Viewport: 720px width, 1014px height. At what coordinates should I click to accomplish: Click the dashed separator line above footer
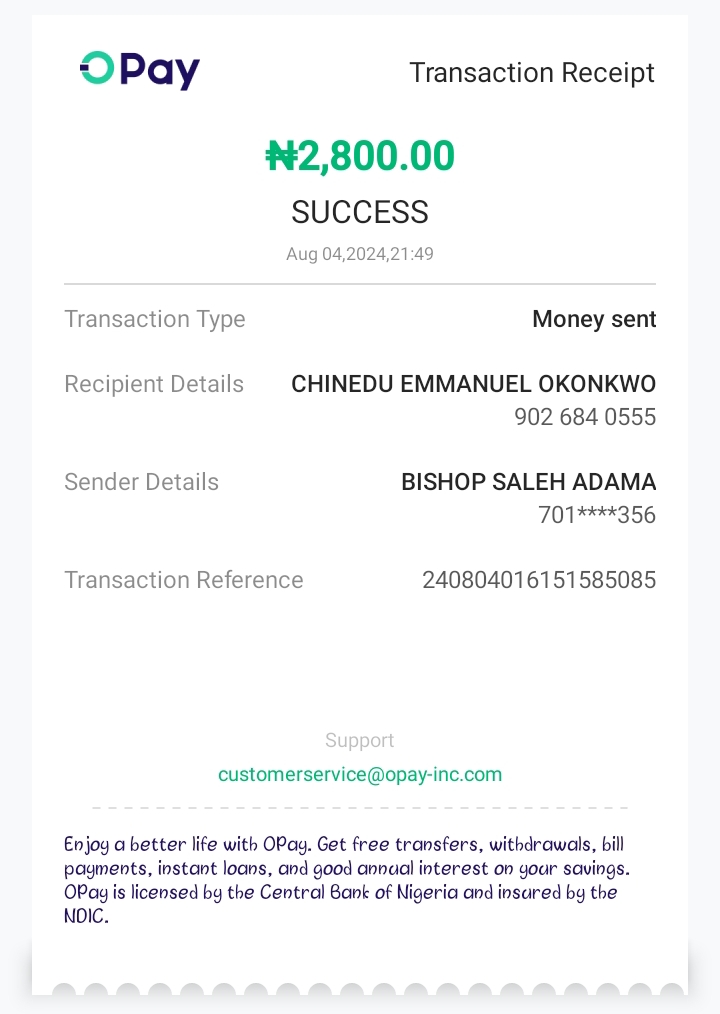(x=360, y=807)
